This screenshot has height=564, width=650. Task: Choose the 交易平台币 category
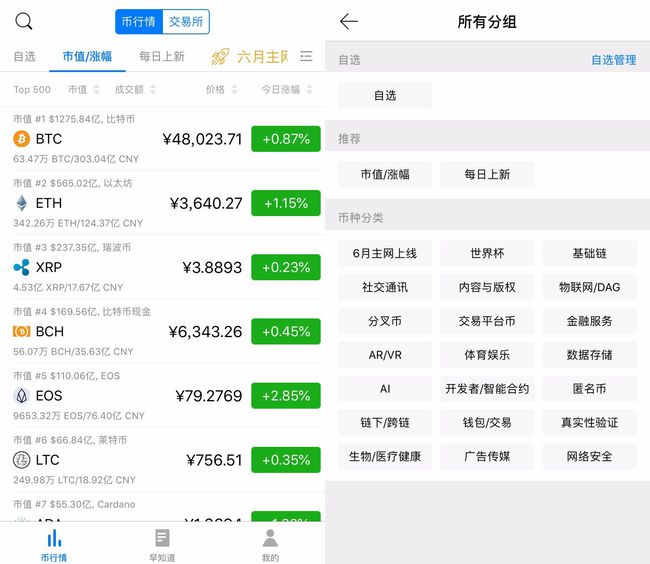(x=487, y=321)
